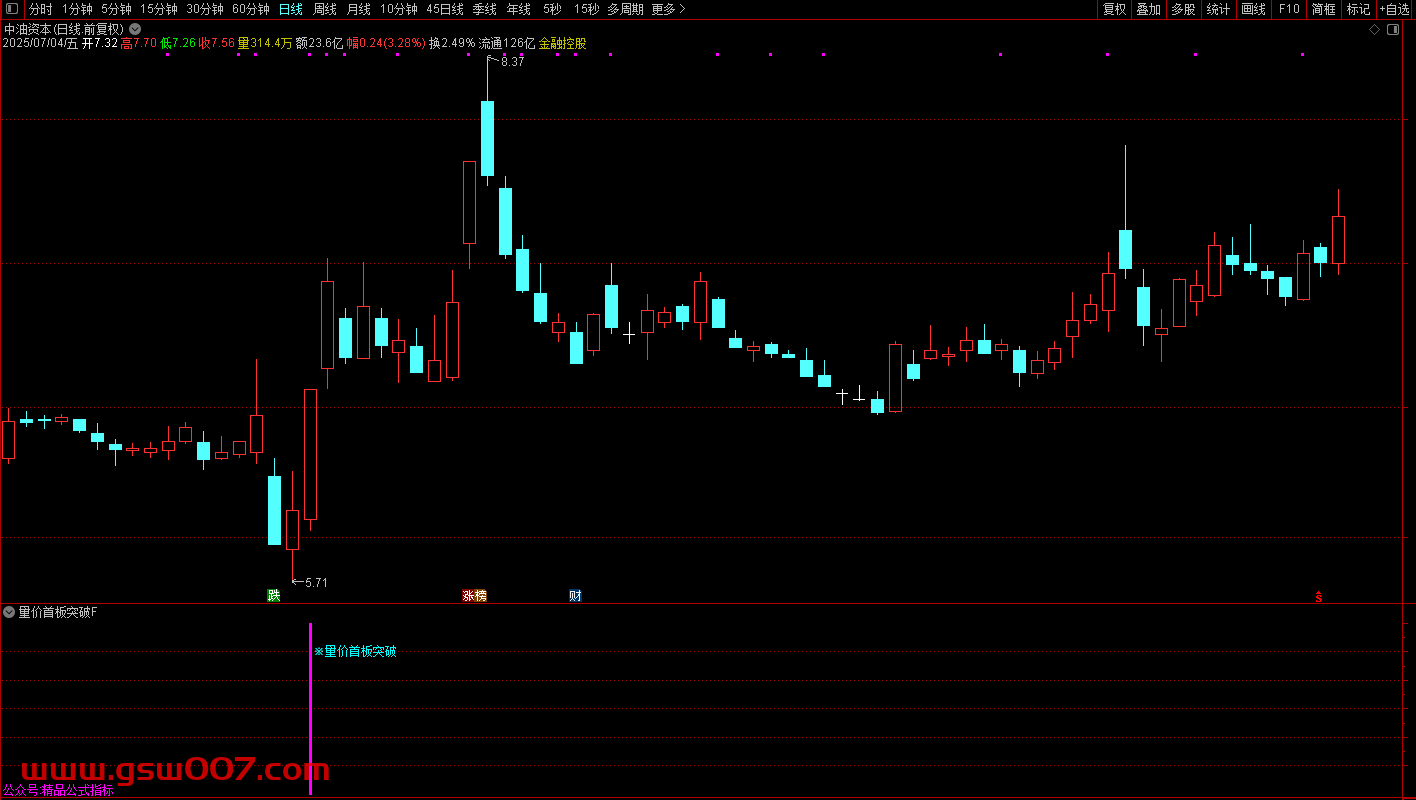Image resolution: width=1416 pixels, height=800 pixels.
Task: Click the red S marker at bottom right
Action: pyautogui.click(x=1318, y=597)
